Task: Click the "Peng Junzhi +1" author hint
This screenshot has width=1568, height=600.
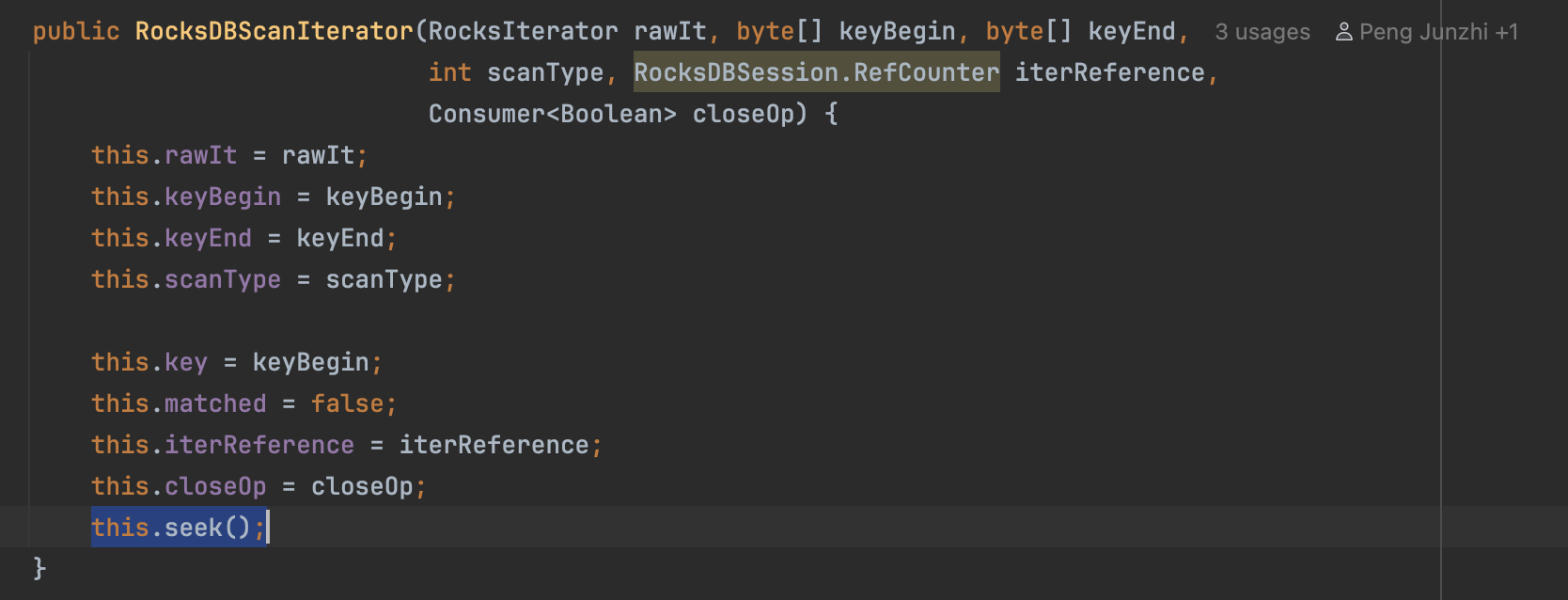Action: pos(1438,32)
